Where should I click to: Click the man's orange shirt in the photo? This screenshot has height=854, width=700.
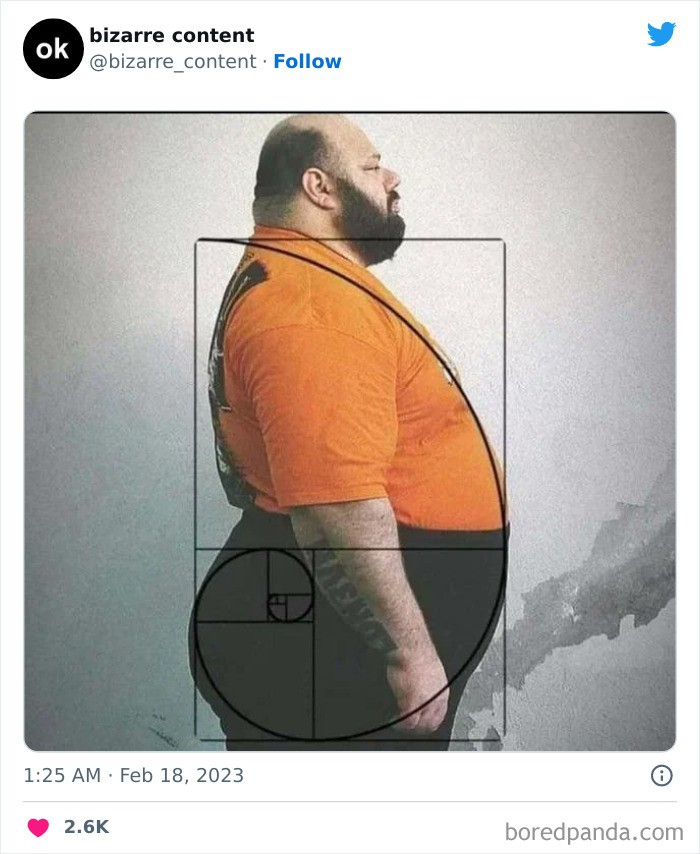[349, 381]
